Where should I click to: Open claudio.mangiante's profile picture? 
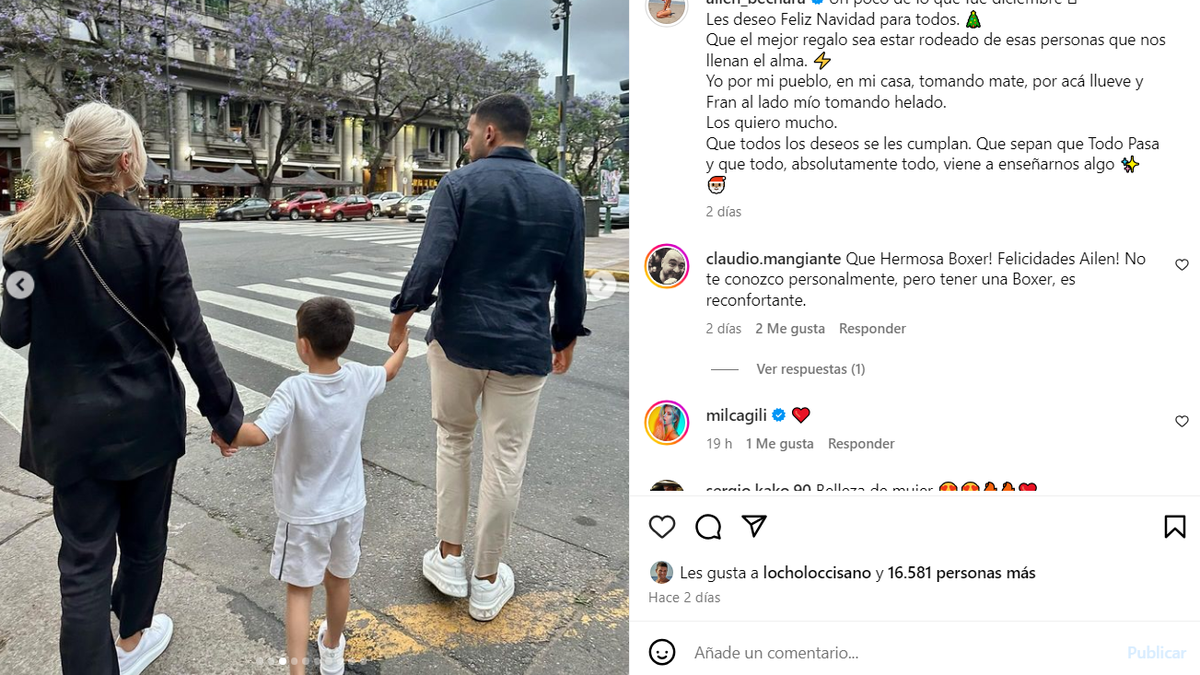tap(667, 266)
